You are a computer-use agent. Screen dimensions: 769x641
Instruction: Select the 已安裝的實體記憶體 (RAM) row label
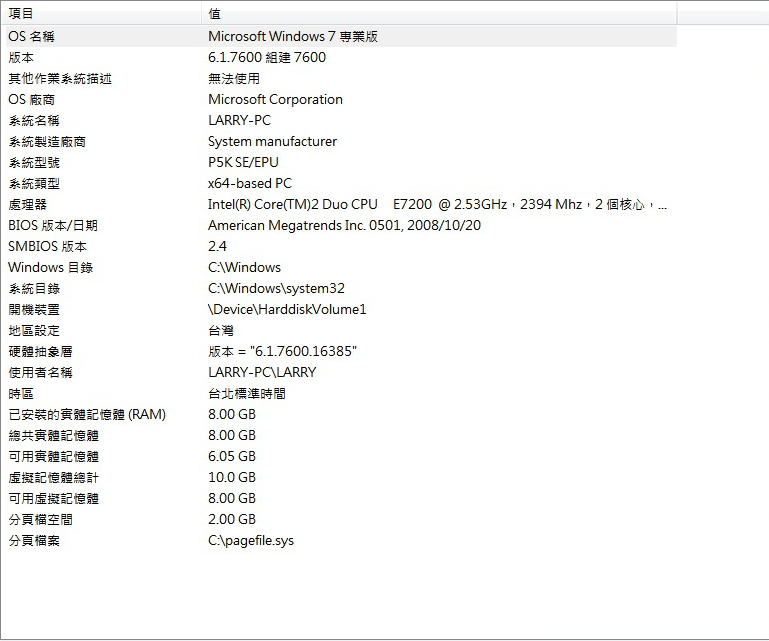pos(87,415)
